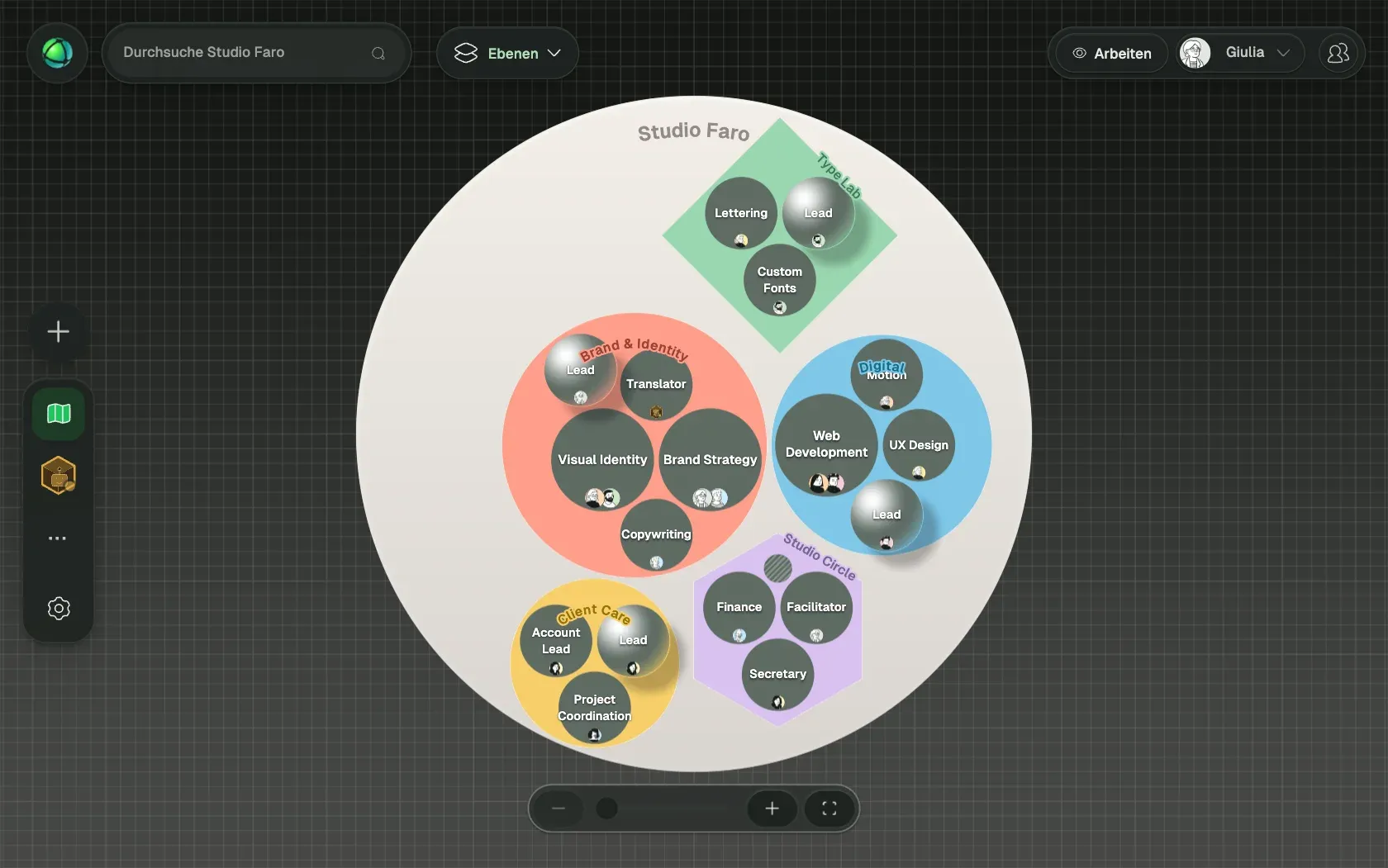Expand the Giulia user menu chevron

[x=1283, y=53]
